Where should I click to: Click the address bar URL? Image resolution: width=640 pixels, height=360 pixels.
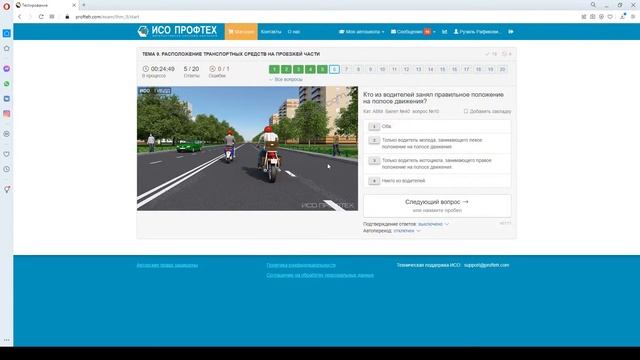(x=107, y=17)
